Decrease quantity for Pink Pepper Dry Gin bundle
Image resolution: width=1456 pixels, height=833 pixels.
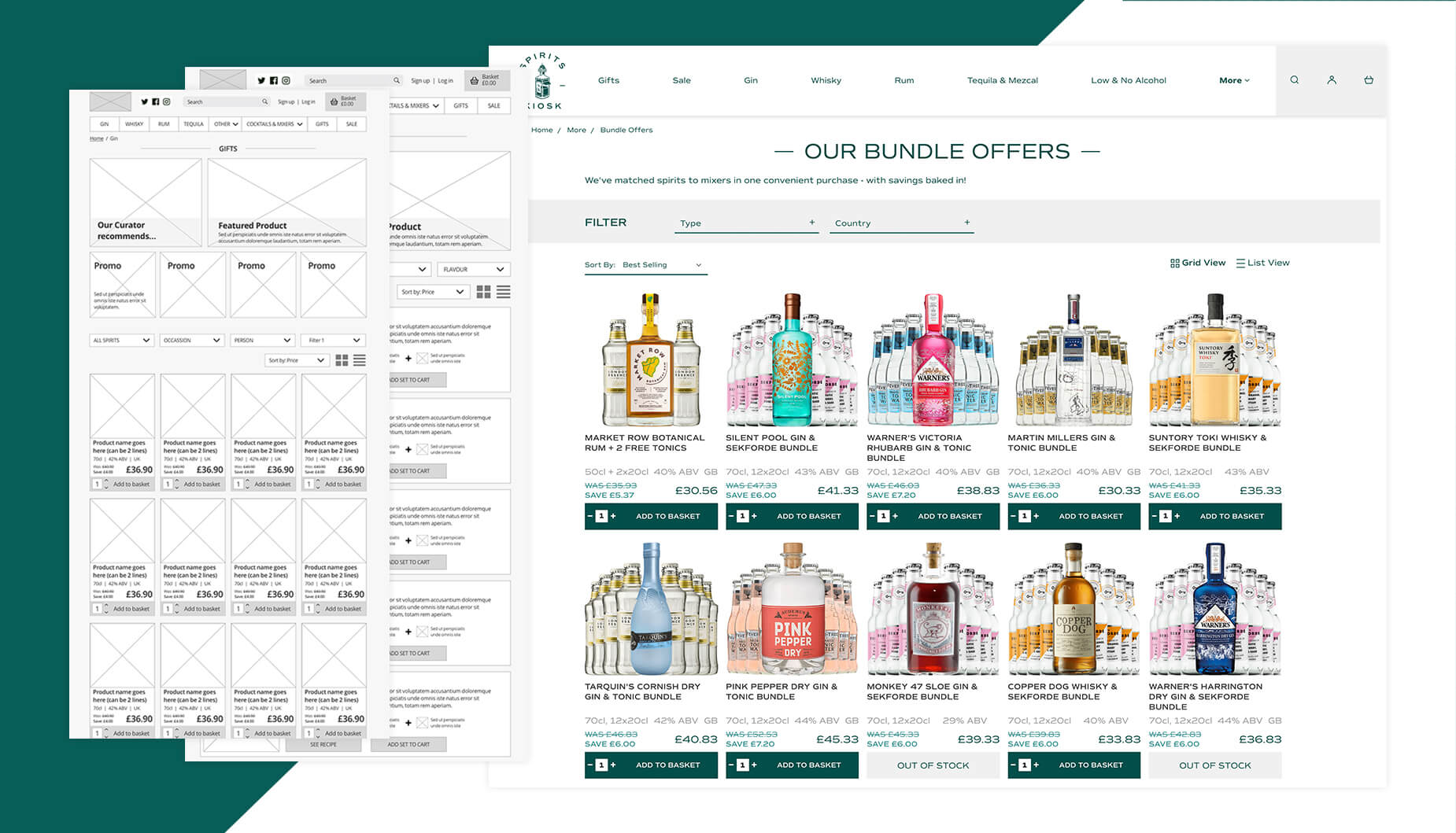click(x=731, y=765)
